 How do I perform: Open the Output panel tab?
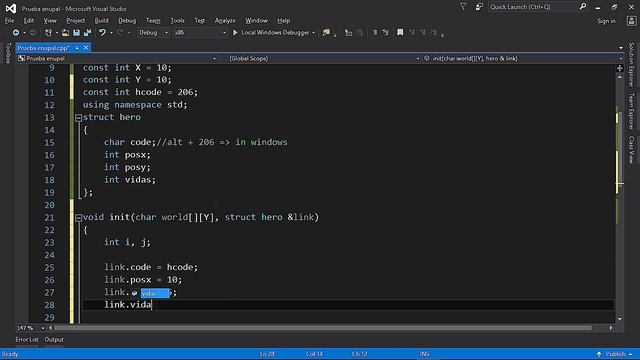click(x=54, y=340)
